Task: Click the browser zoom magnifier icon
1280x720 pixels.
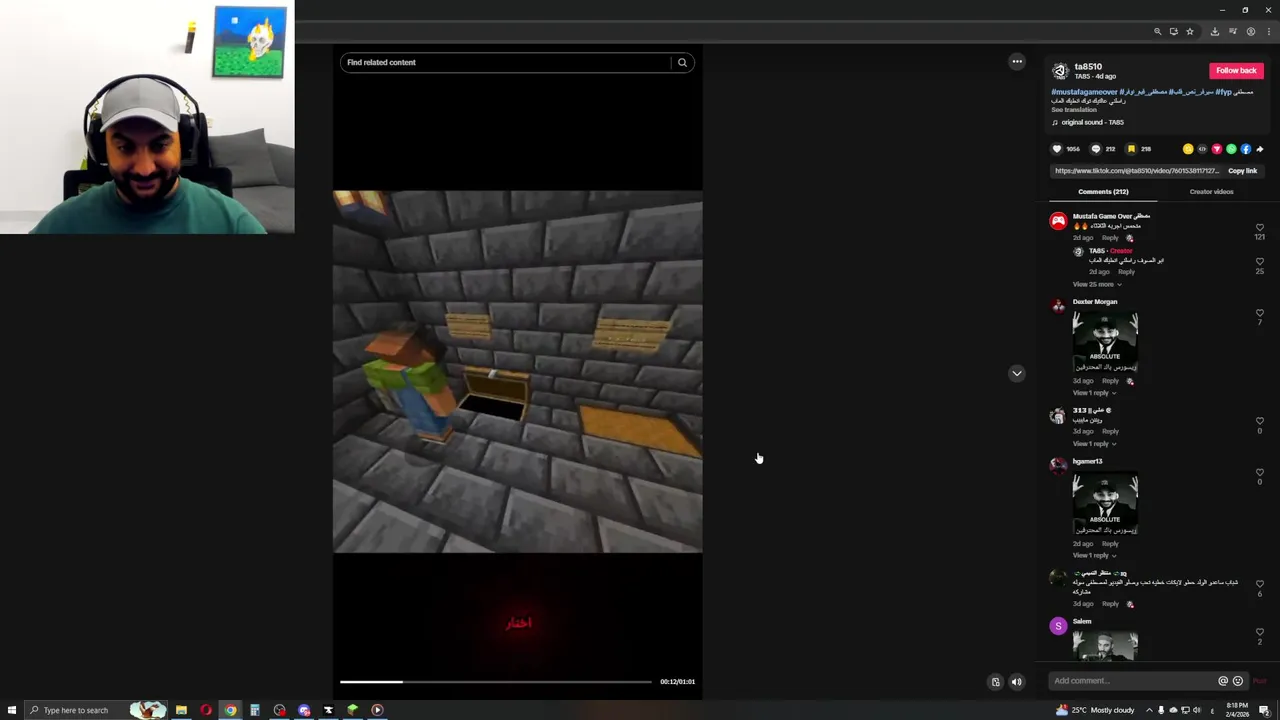Action: 1158,32
